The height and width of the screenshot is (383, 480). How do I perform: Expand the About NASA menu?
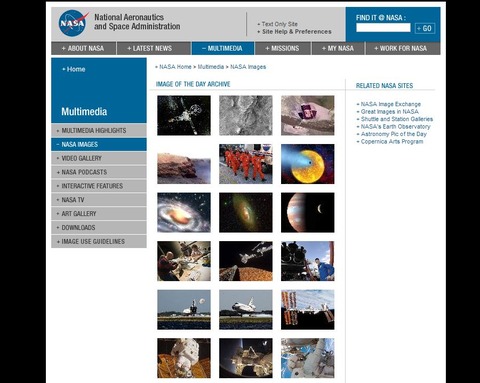coord(83,48)
